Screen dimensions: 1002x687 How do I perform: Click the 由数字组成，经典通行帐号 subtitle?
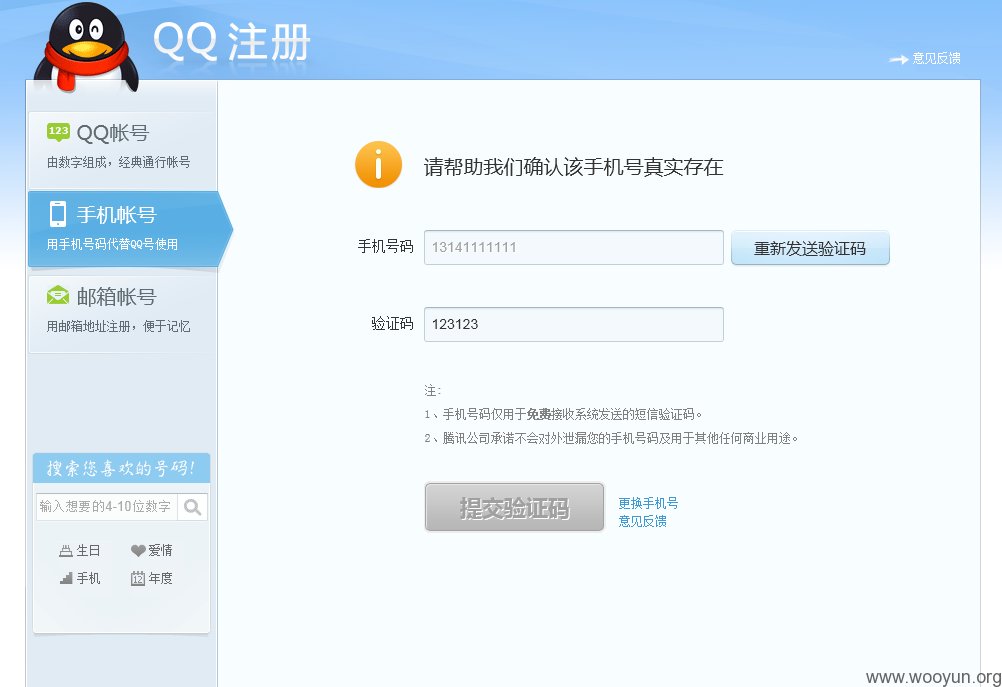coord(118,162)
